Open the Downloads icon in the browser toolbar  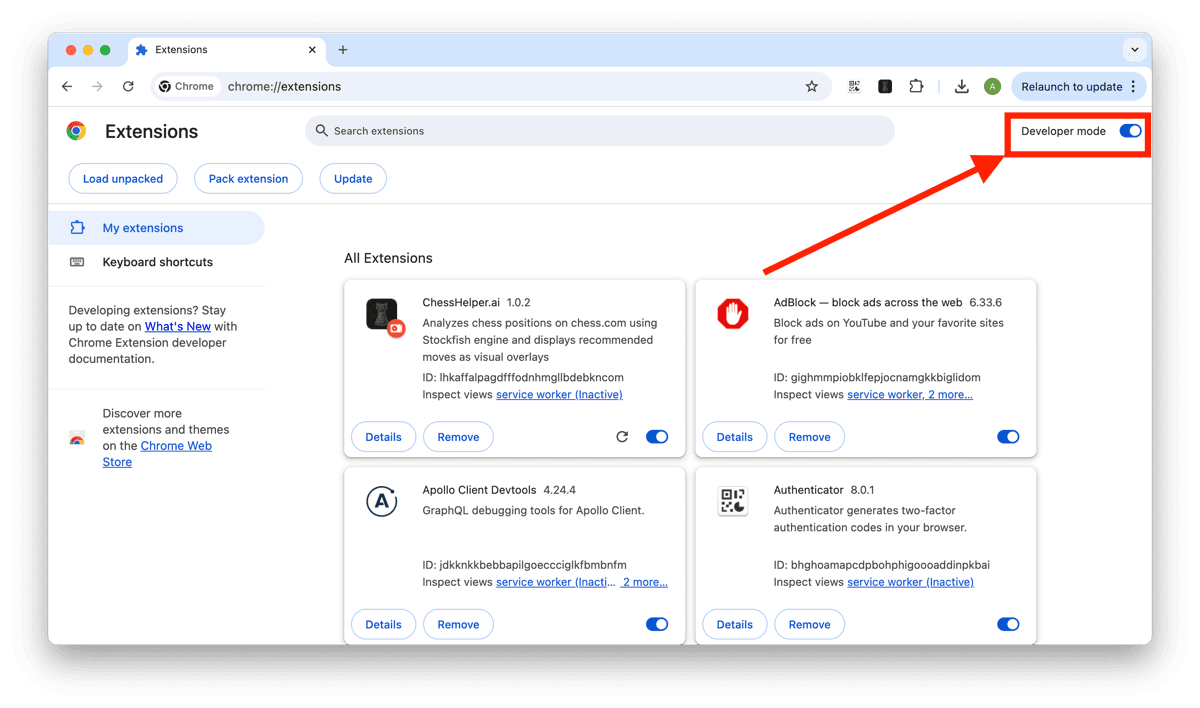coord(961,86)
